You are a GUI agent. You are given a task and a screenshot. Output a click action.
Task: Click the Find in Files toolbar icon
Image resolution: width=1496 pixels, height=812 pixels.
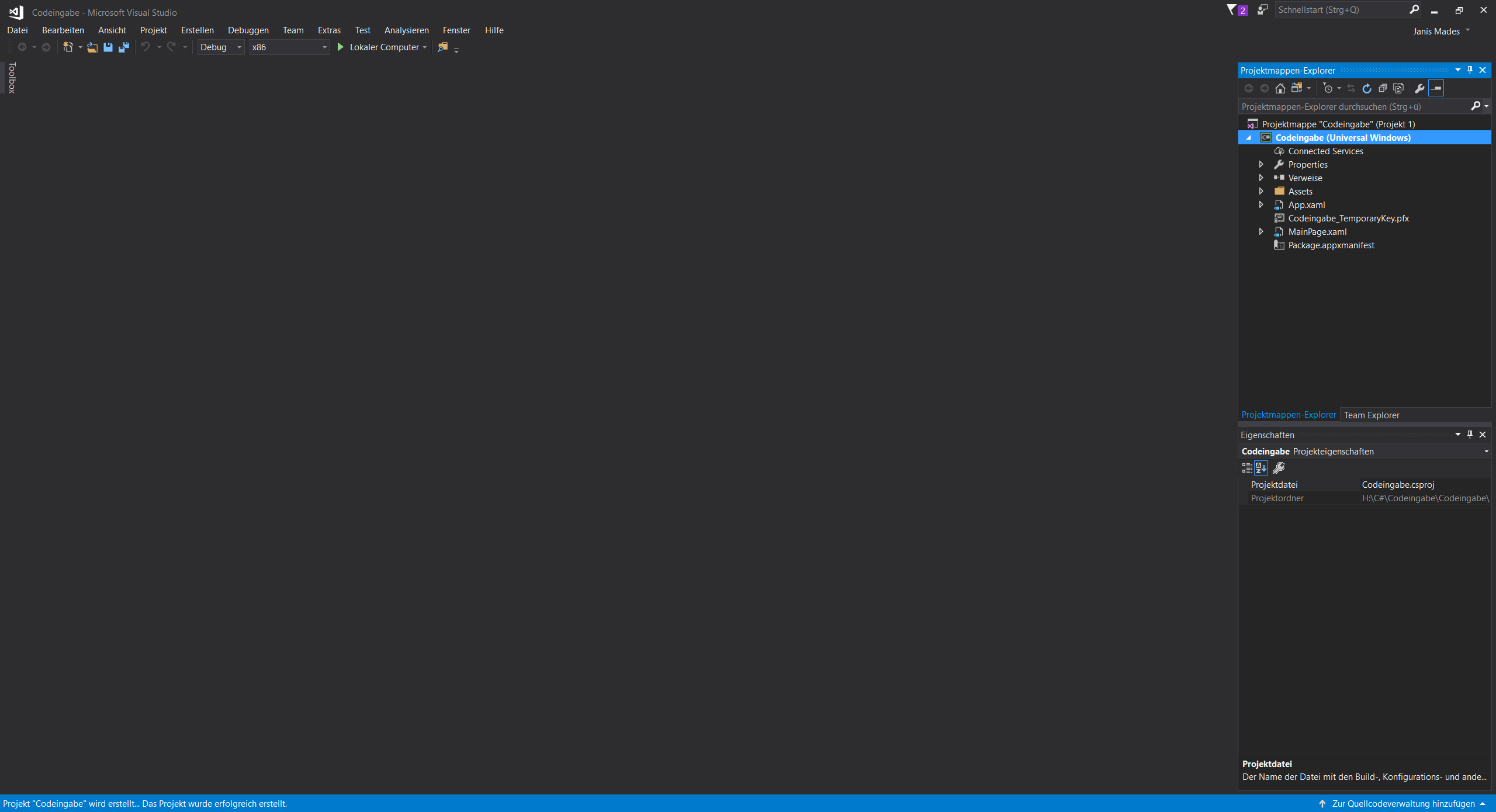pyautogui.click(x=443, y=47)
